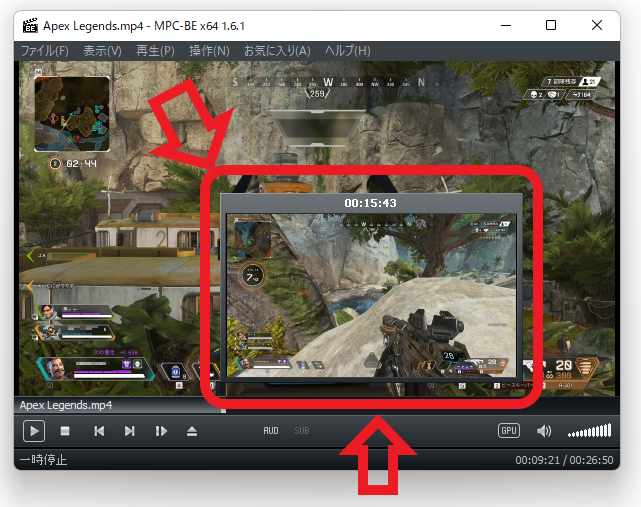
Task: Maximize the MPC-BE window
Action: click(x=551, y=25)
